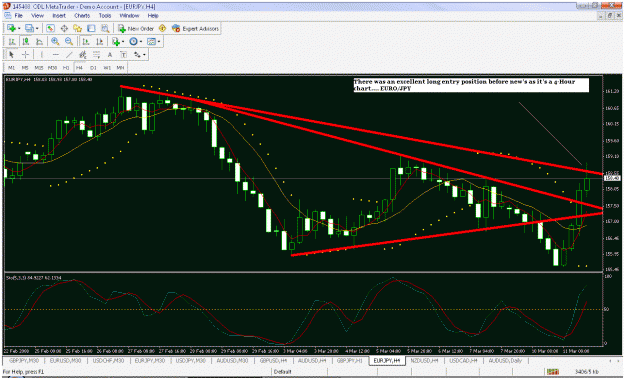The width and height of the screenshot is (625, 378).
Task: Expand the Periods clock dropdown
Action: click(x=141, y=41)
